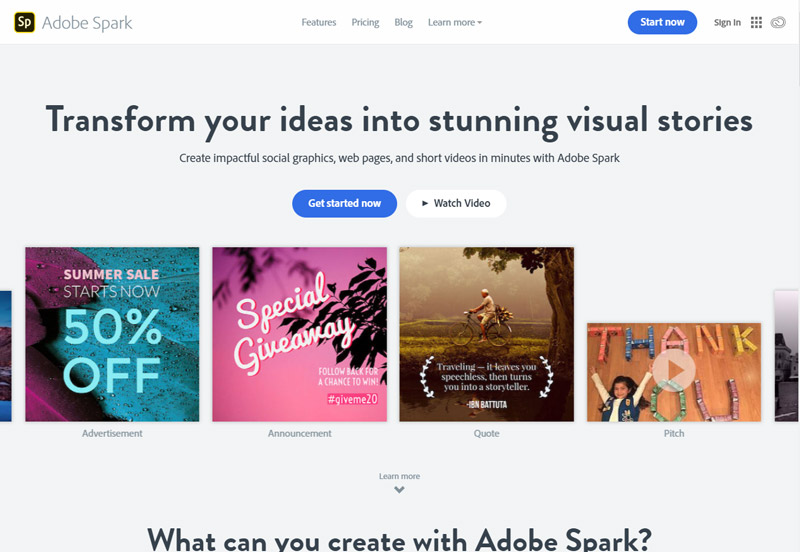
Task: Go to the Pricing page
Action: coord(365,22)
